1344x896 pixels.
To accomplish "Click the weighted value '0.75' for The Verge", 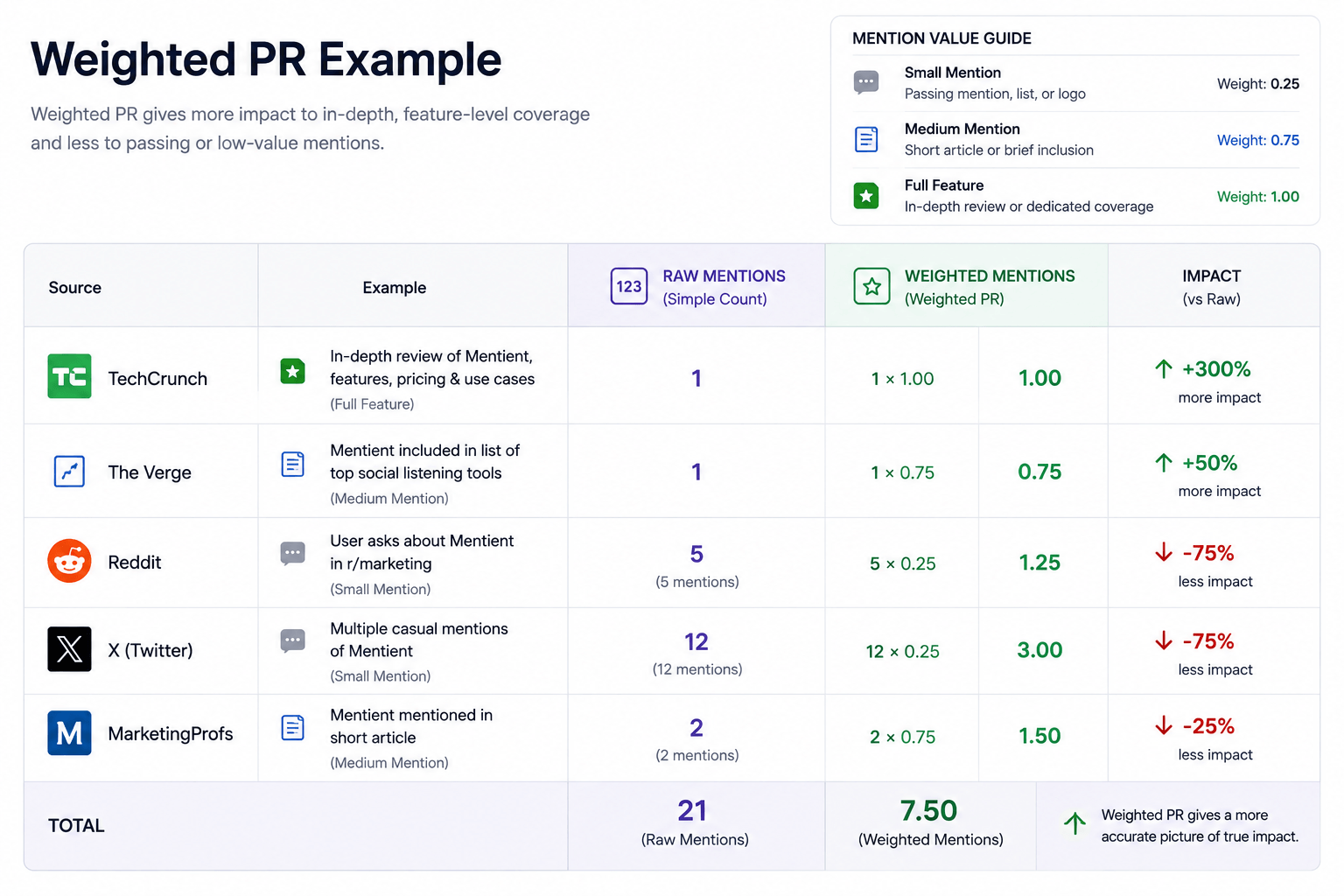I will [x=1039, y=472].
